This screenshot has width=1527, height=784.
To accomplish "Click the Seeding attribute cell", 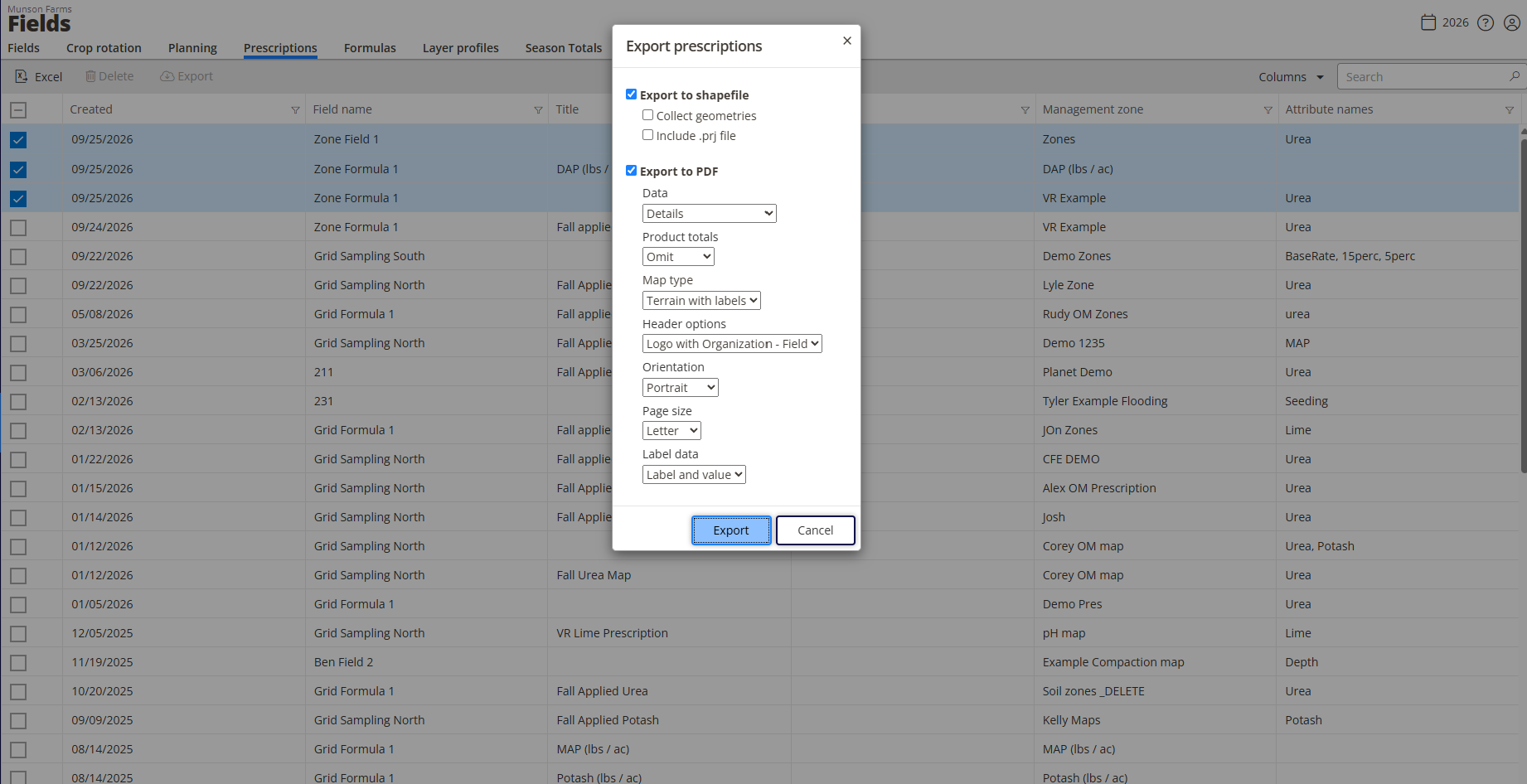I will click(x=1306, y=401).
